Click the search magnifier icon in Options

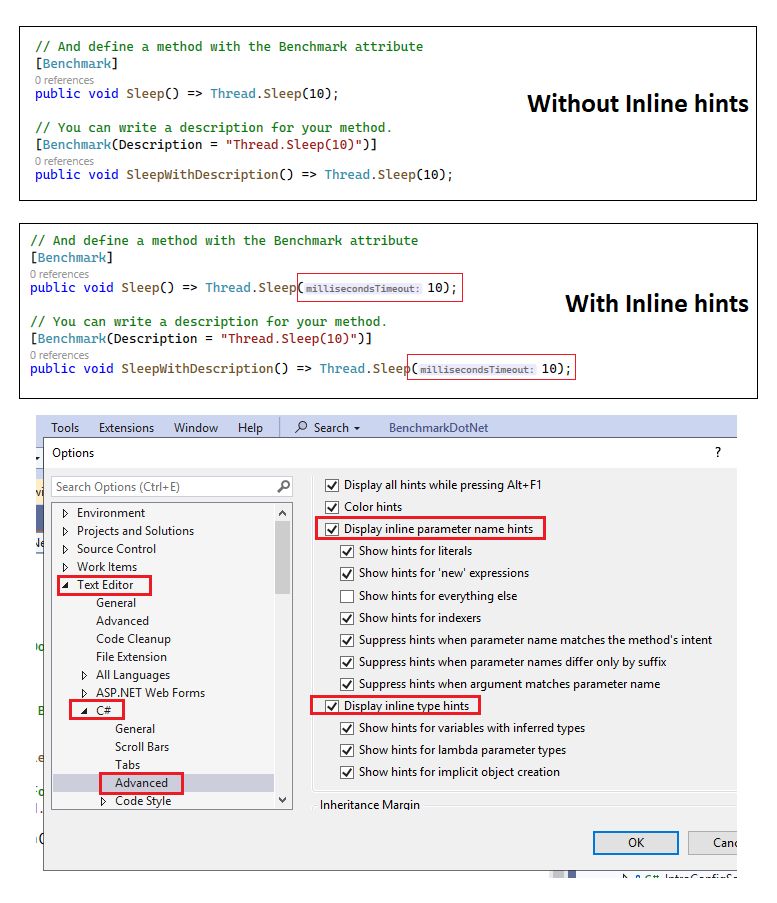(283, 487)
